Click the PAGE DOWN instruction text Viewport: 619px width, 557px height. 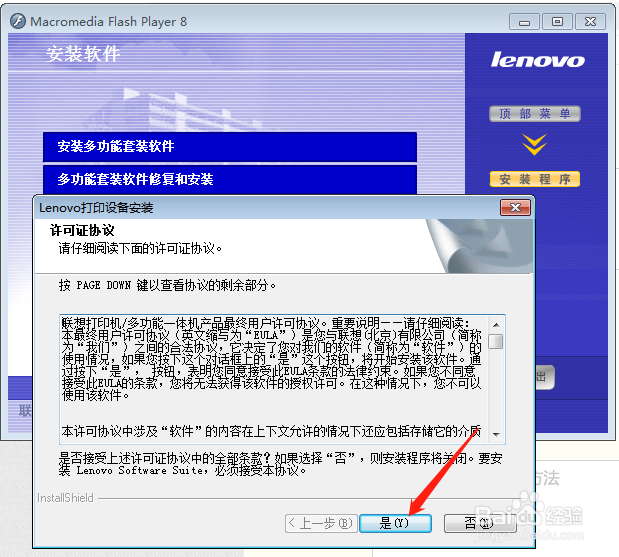tap(167, 285)
